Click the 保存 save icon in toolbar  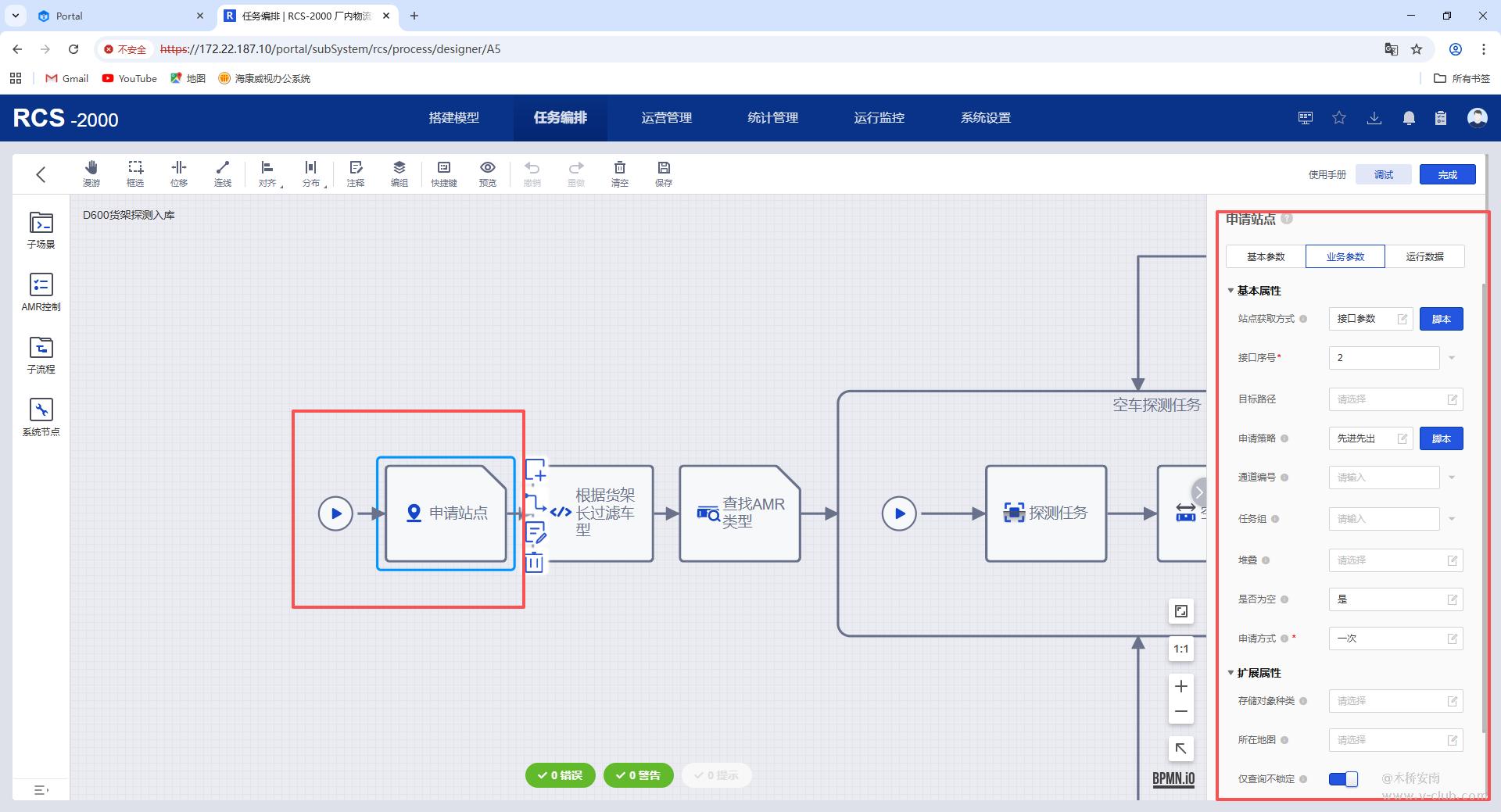pyautogui.click(x=664, y=173)
